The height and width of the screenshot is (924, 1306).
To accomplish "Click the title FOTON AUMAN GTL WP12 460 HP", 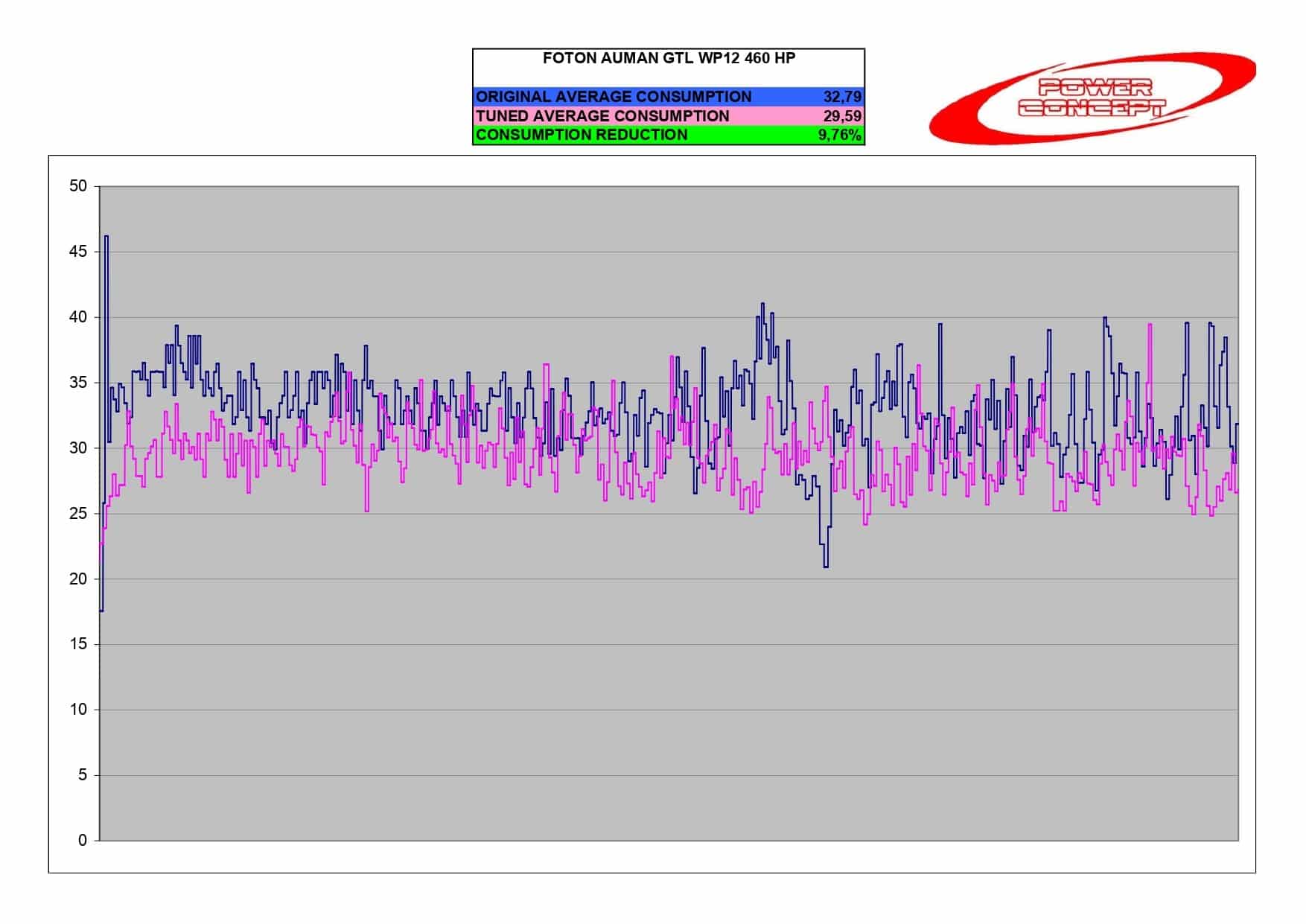I will (x=669, y=58).
